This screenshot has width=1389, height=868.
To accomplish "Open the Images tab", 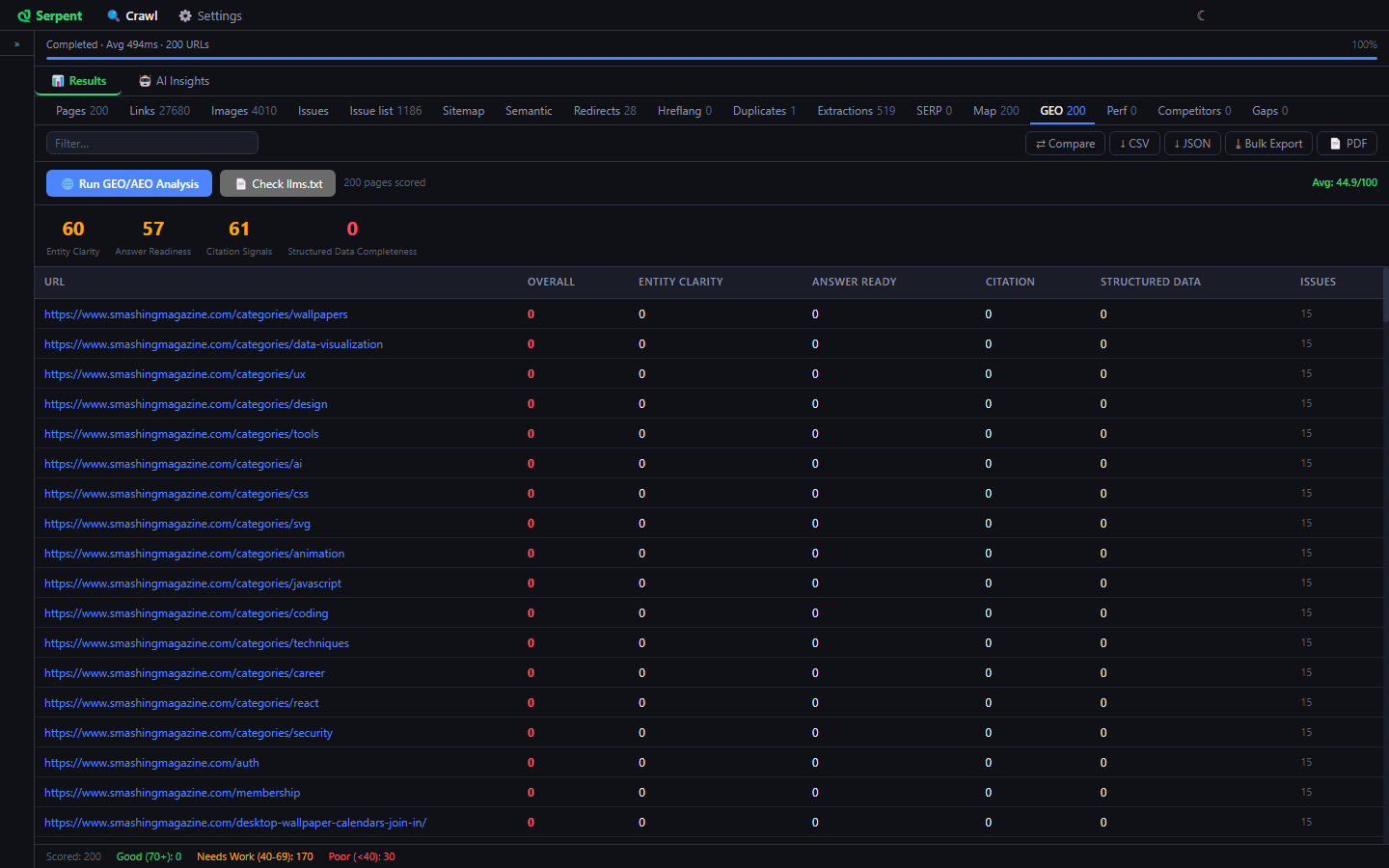I will tap(244, 111).
